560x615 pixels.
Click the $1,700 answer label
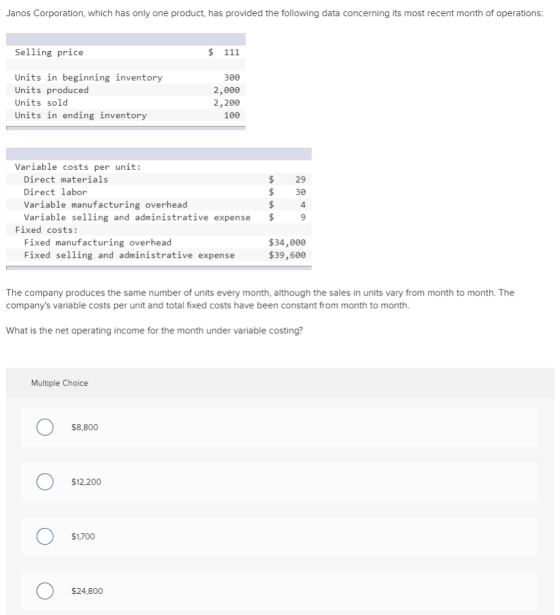tap(83, 536)
